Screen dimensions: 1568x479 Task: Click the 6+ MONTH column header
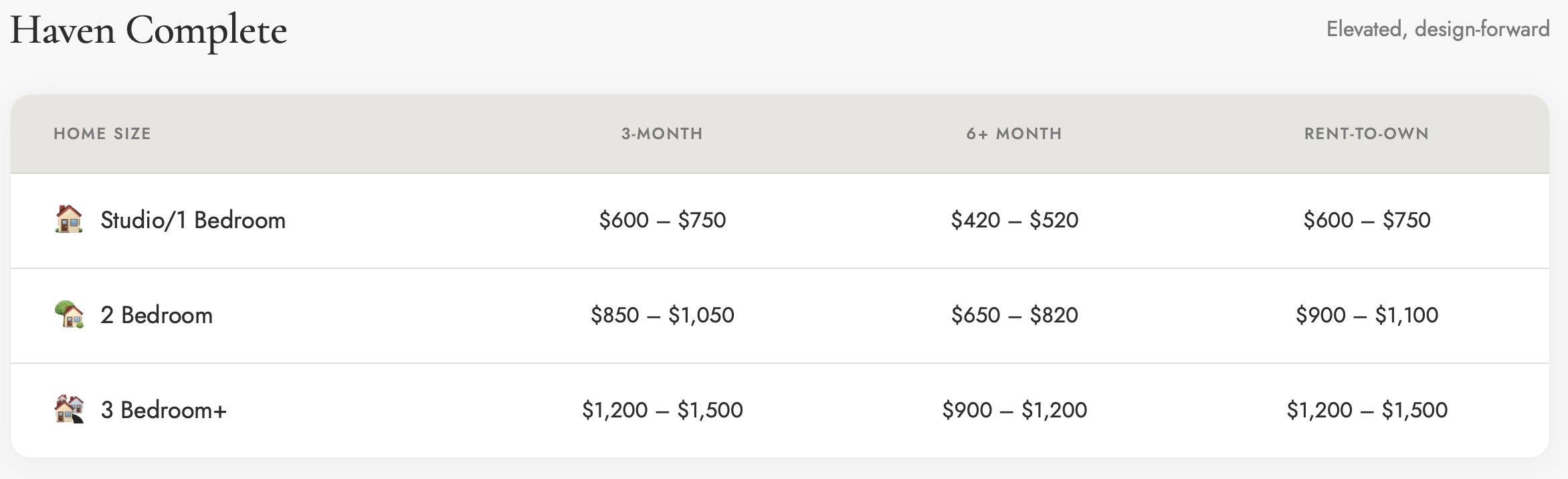[x=1014, y=134]
